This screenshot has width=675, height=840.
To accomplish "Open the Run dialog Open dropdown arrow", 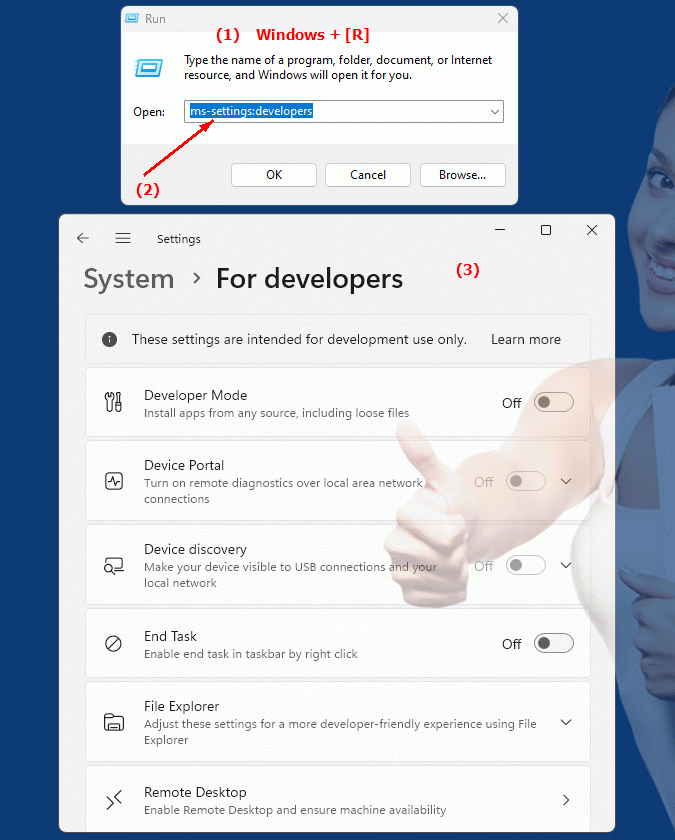I will click(x=494, y=112).
